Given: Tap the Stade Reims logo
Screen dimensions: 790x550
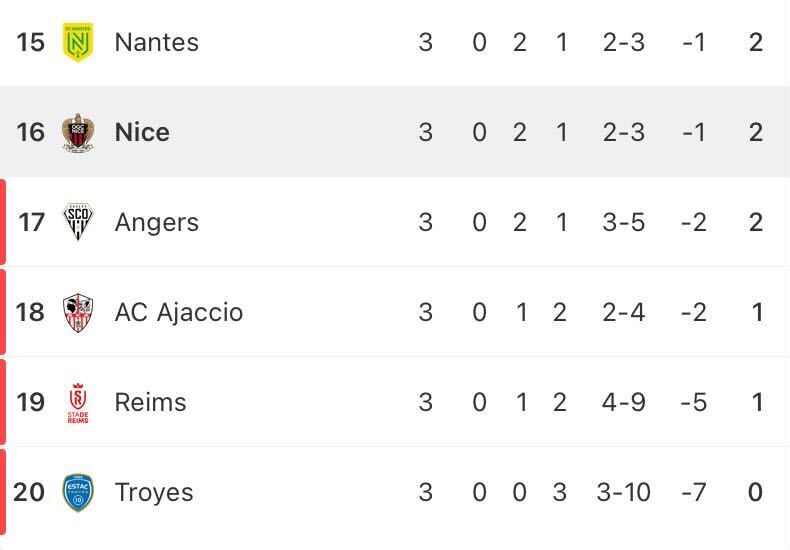Looking at the screenshot, I should click(x=78, y=402).
